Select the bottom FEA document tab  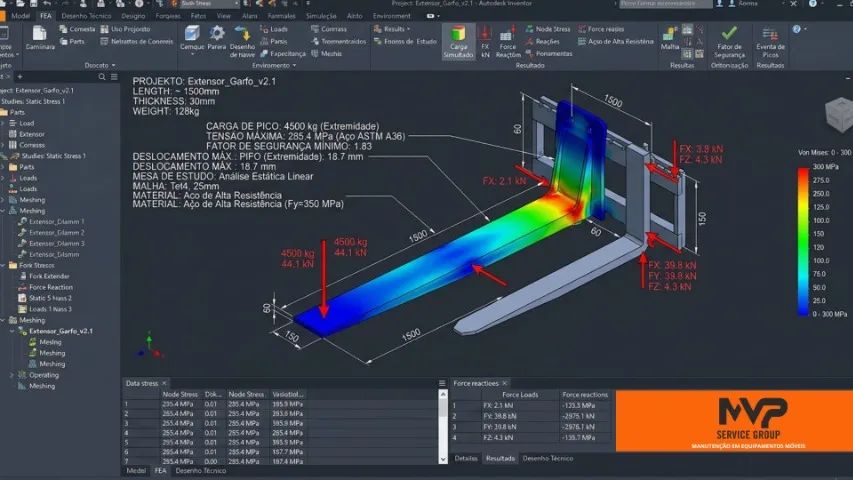[160, 471]
